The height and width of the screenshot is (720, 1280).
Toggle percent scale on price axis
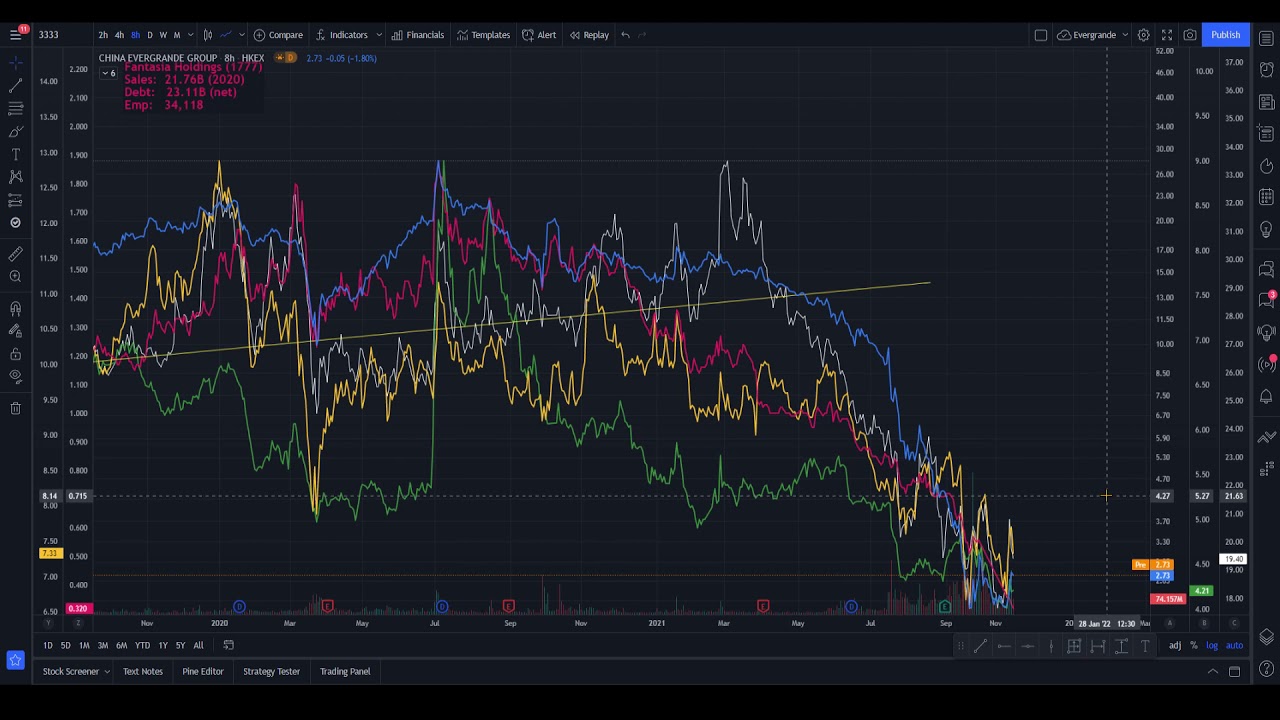[x=1193, y=646]
